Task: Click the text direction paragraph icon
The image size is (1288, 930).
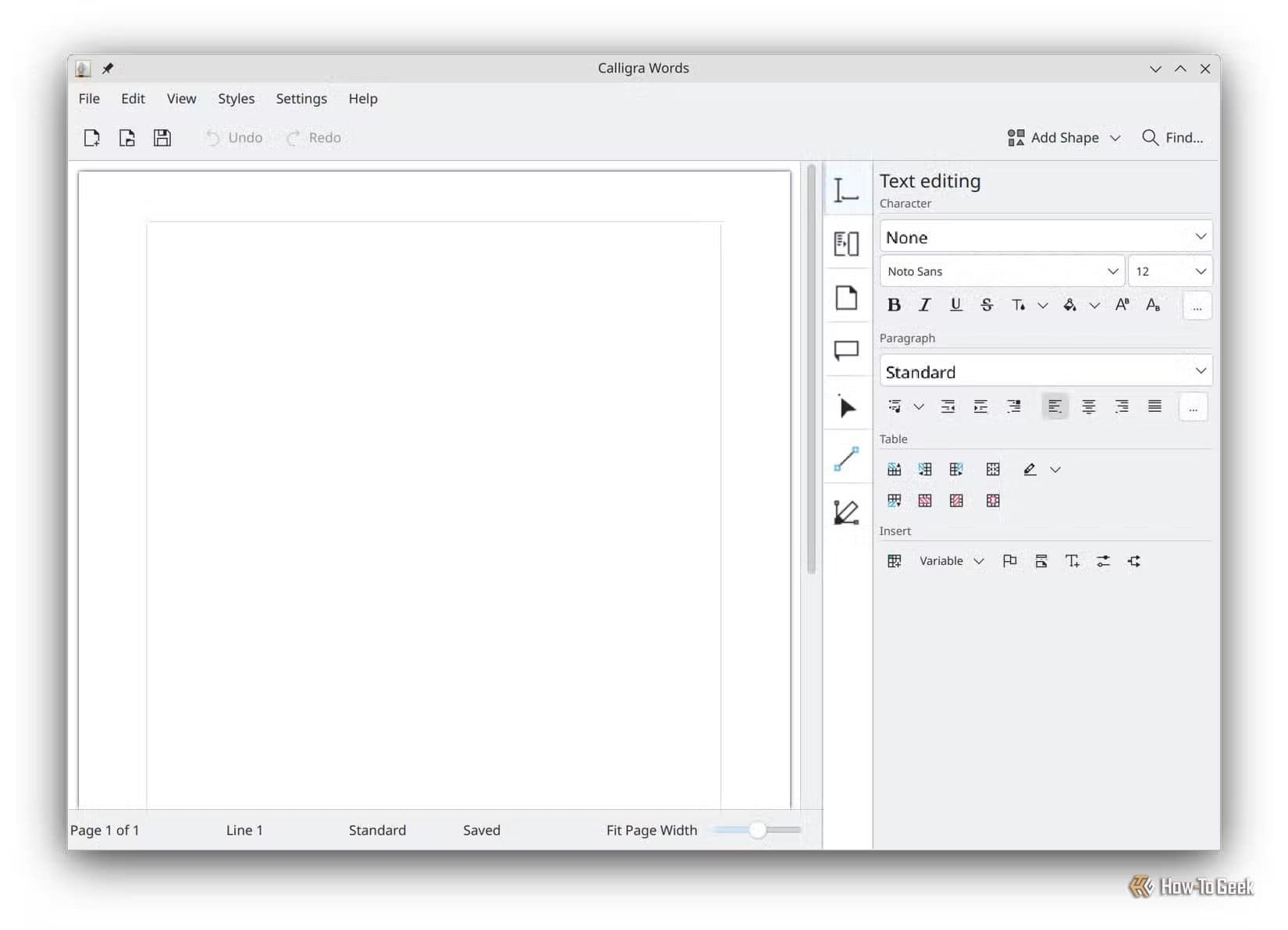Action: point(1013,406)
